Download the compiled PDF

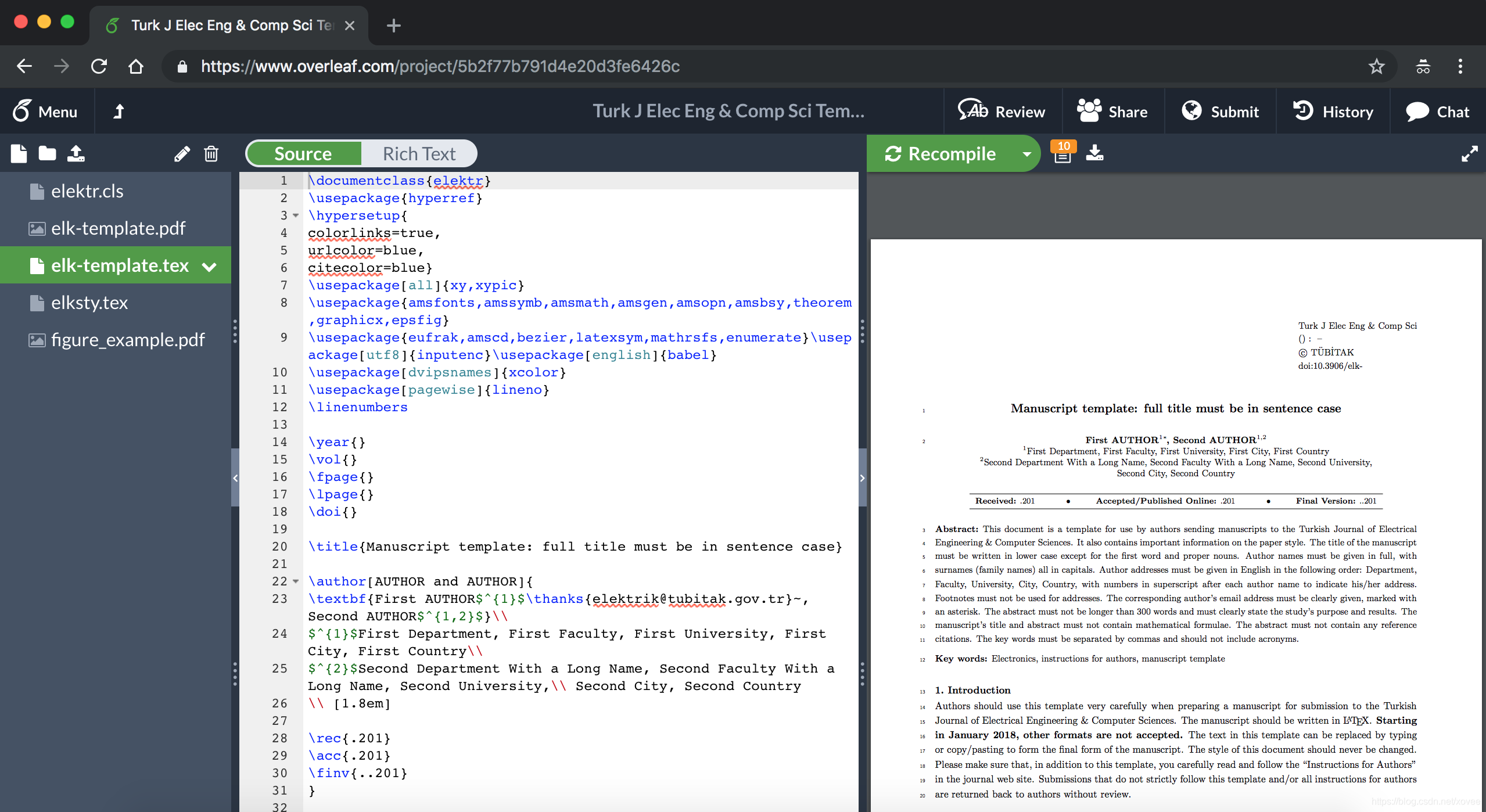1094,153
